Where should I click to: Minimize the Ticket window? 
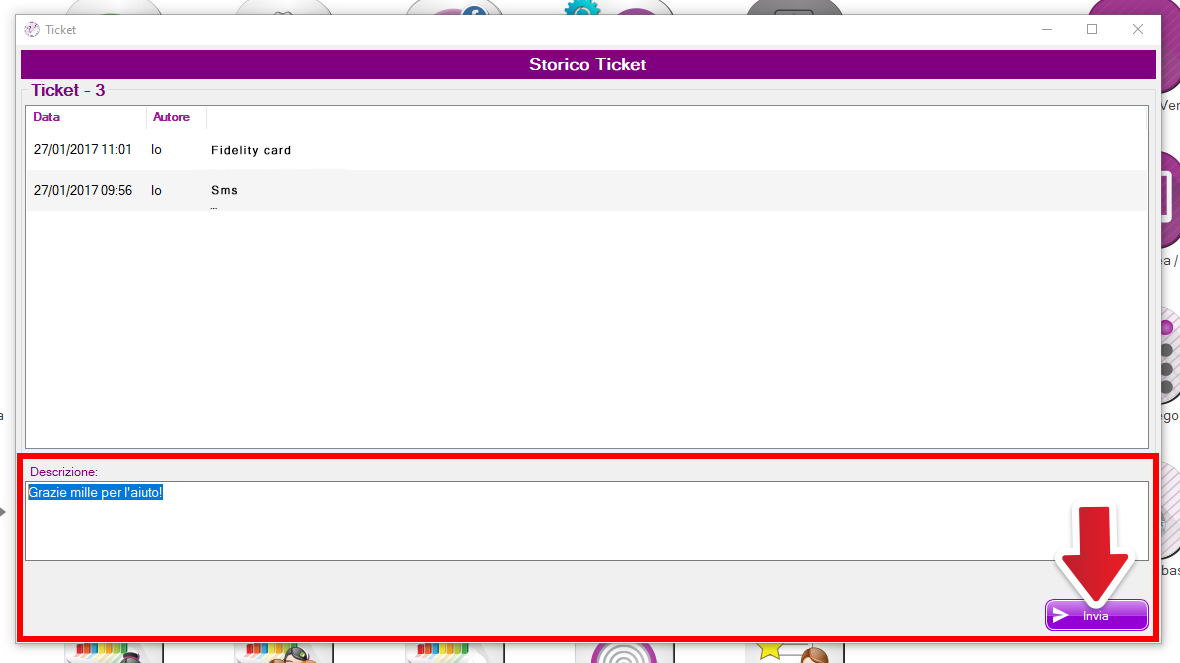[1047, 29]
